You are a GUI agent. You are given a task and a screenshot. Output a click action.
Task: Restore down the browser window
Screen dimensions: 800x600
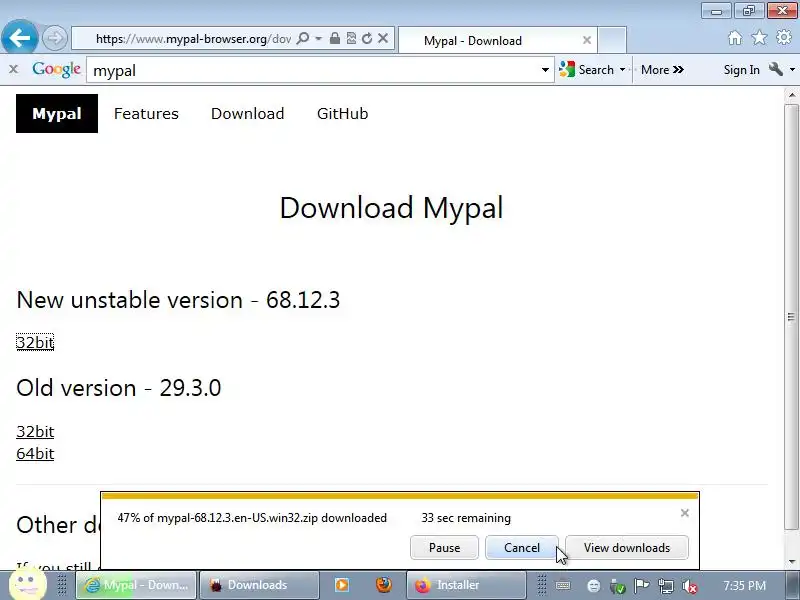click(748, 11)
